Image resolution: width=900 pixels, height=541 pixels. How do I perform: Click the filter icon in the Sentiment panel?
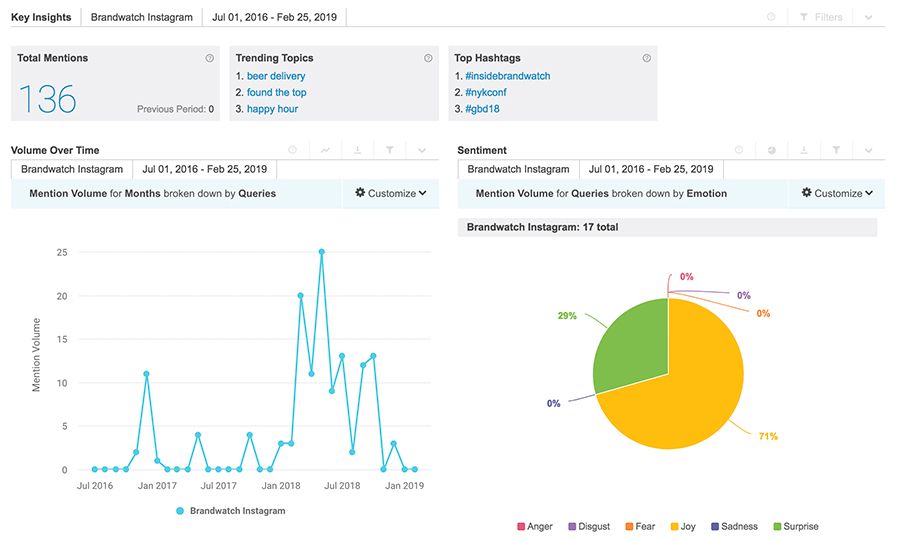836,150
